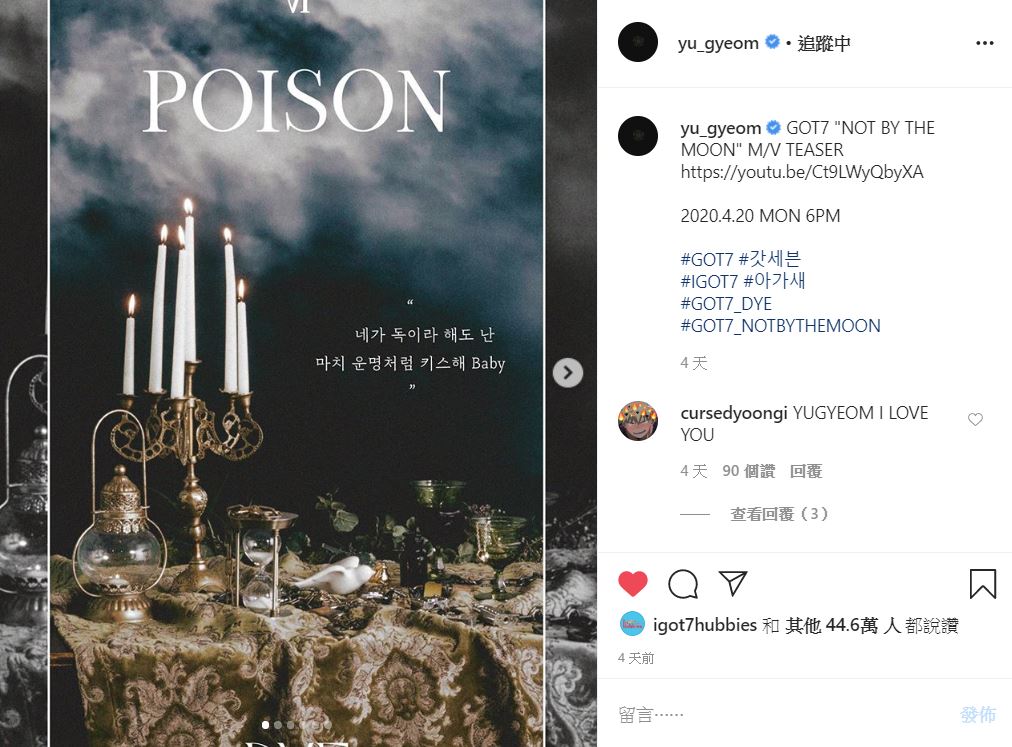
Task: Go to next image with arrow
Action: [x=568, y=373]
